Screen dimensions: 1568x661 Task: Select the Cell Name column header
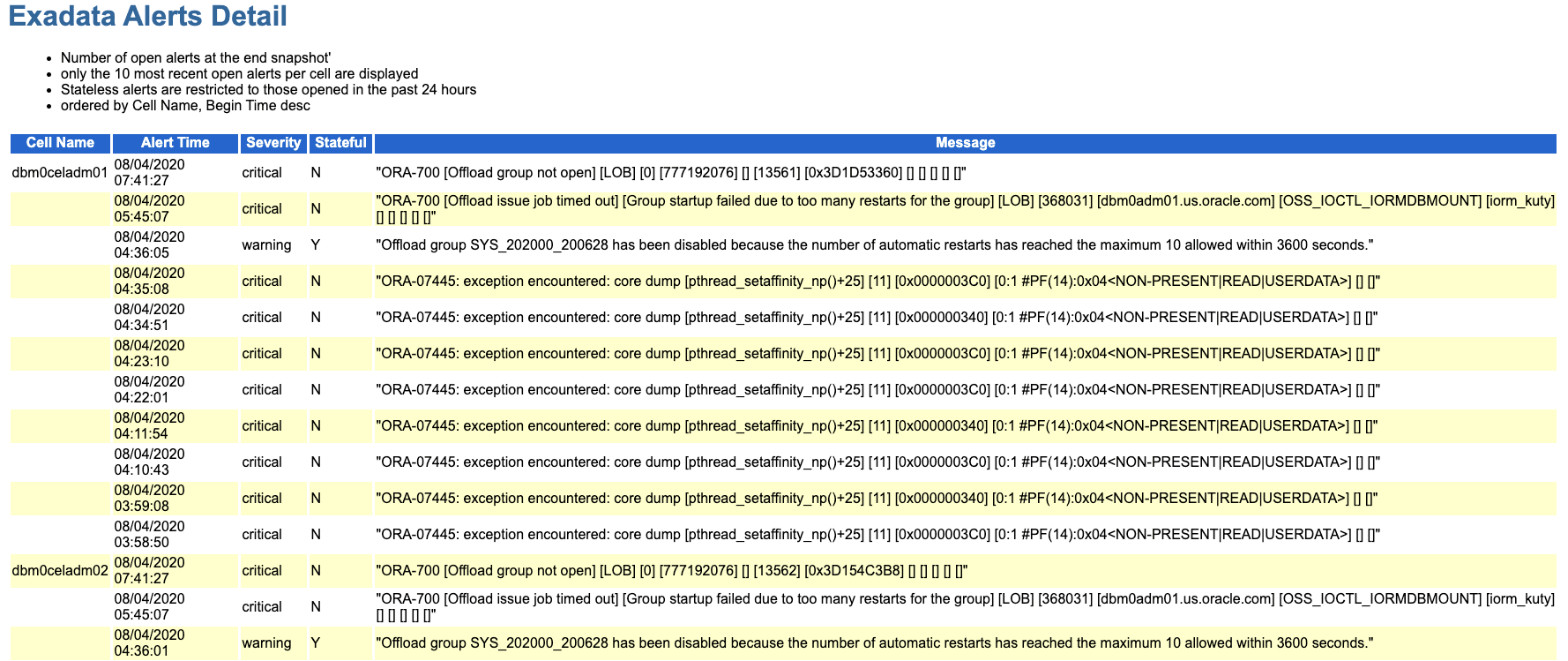click(60, 143)
